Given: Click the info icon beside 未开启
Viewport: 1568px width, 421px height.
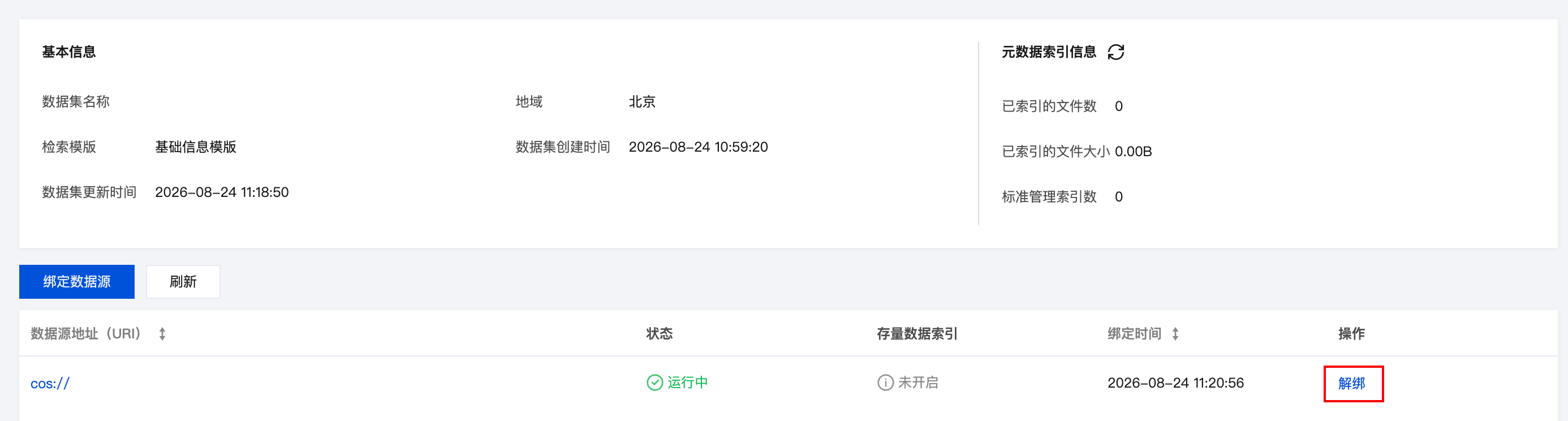Looking at the screenshot, I should [885, 383].
